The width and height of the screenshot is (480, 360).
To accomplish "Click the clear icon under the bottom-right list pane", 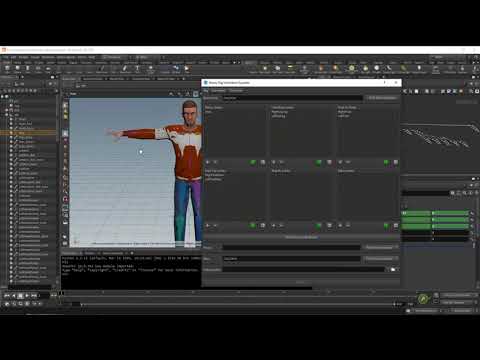I will tap(396, 226).
